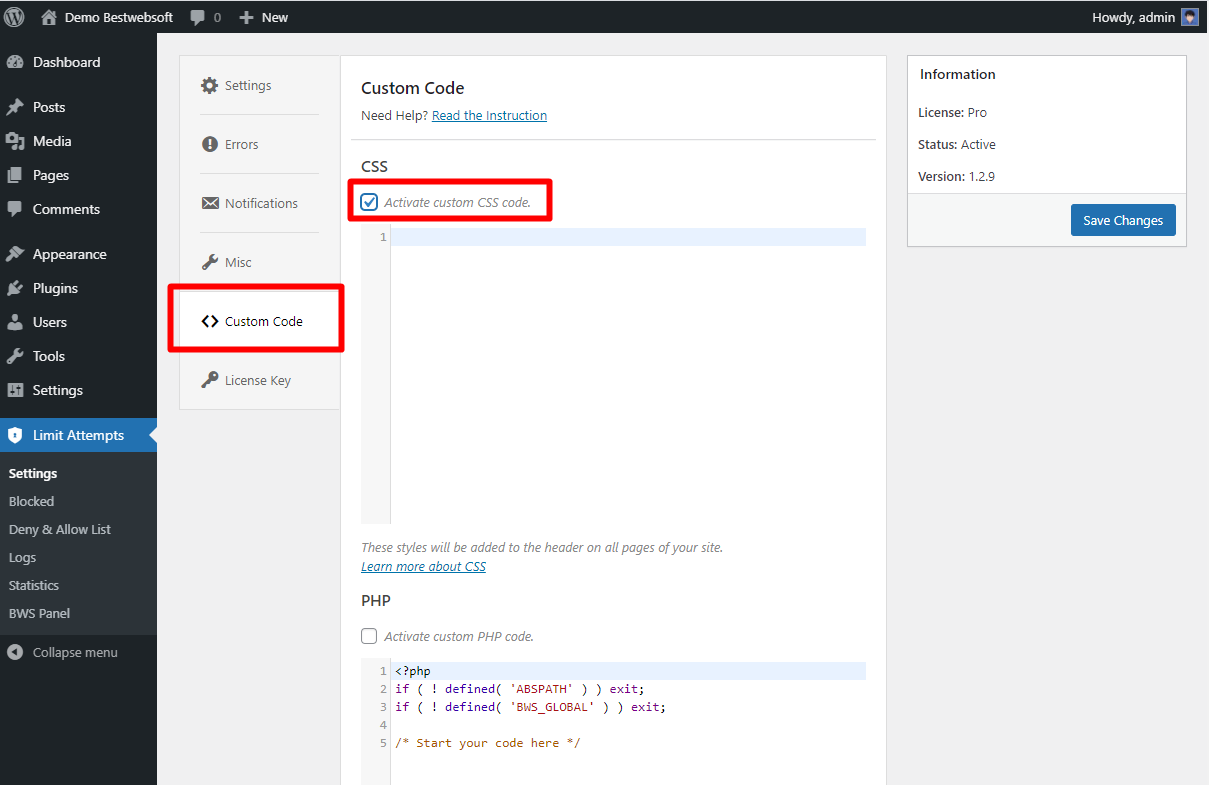Click the Appearance paintbrush icon
The height and width of the screenshot is (785, 1209).
coord(15,254)
